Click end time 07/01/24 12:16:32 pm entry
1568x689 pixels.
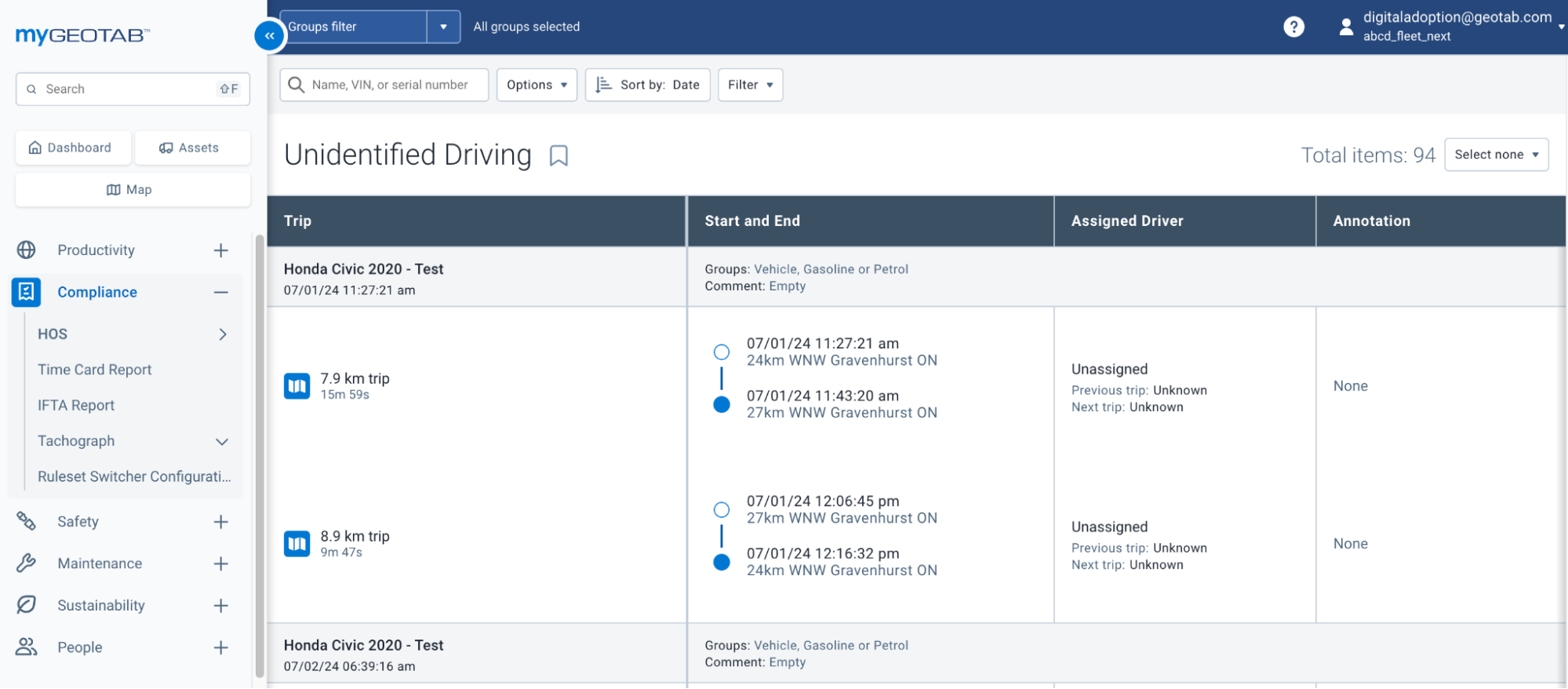[823, 554]
